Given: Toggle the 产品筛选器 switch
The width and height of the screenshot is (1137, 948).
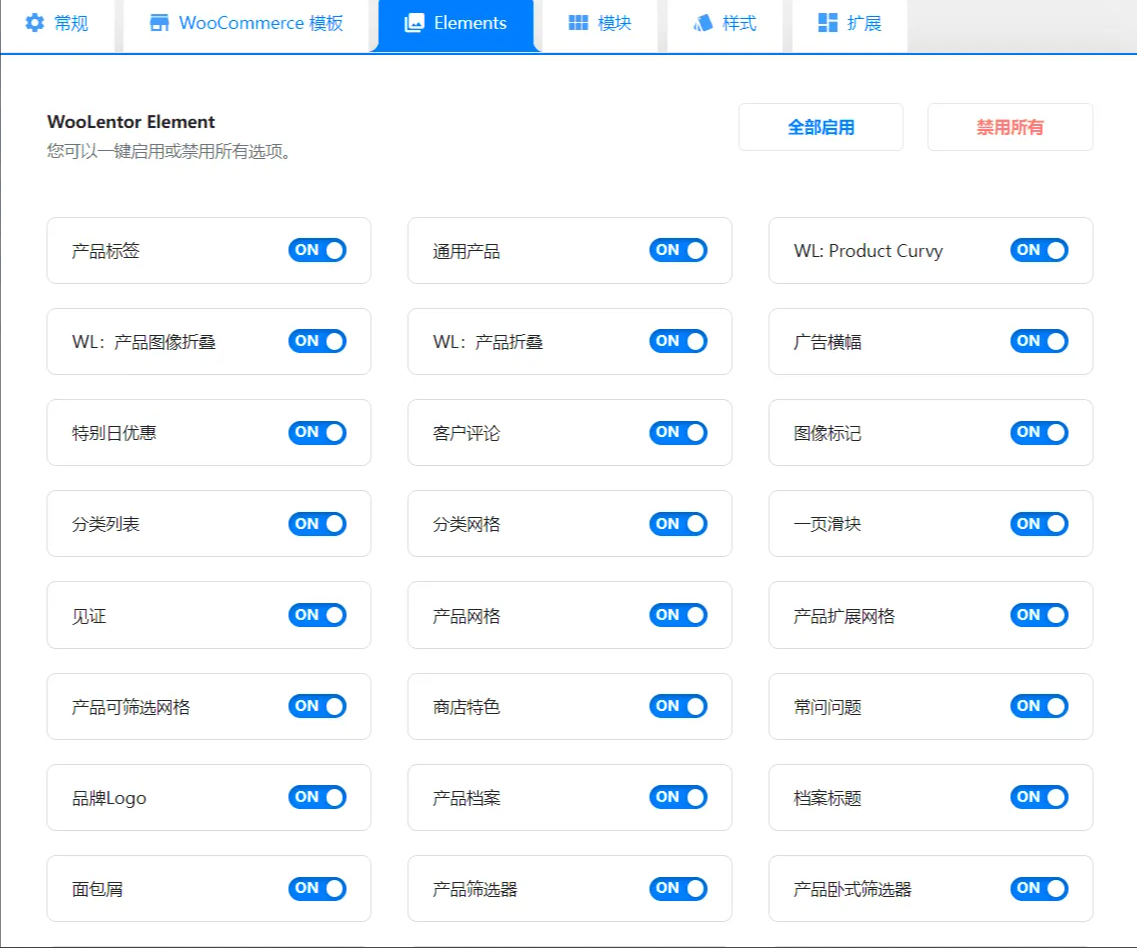Looking at the screenshot, I should [678, 889].
